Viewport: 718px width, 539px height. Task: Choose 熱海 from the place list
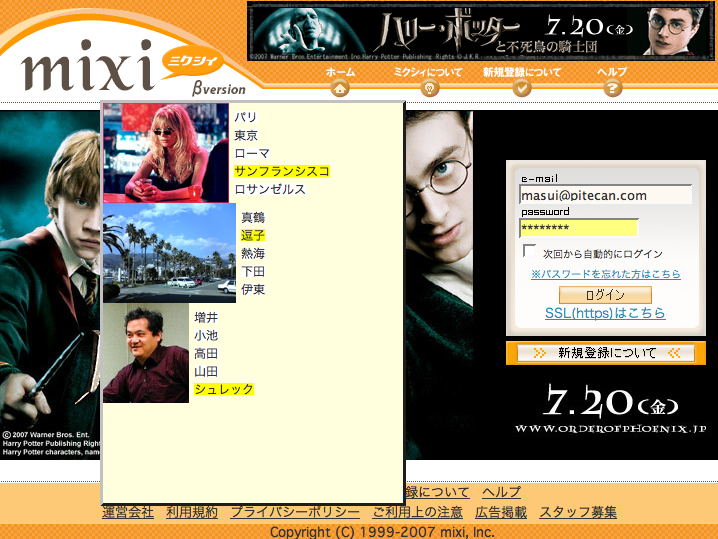click(253, 253)
